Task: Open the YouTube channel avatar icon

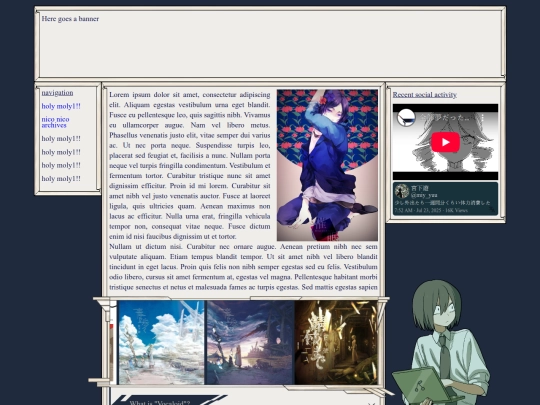Action: click(406, 118)
